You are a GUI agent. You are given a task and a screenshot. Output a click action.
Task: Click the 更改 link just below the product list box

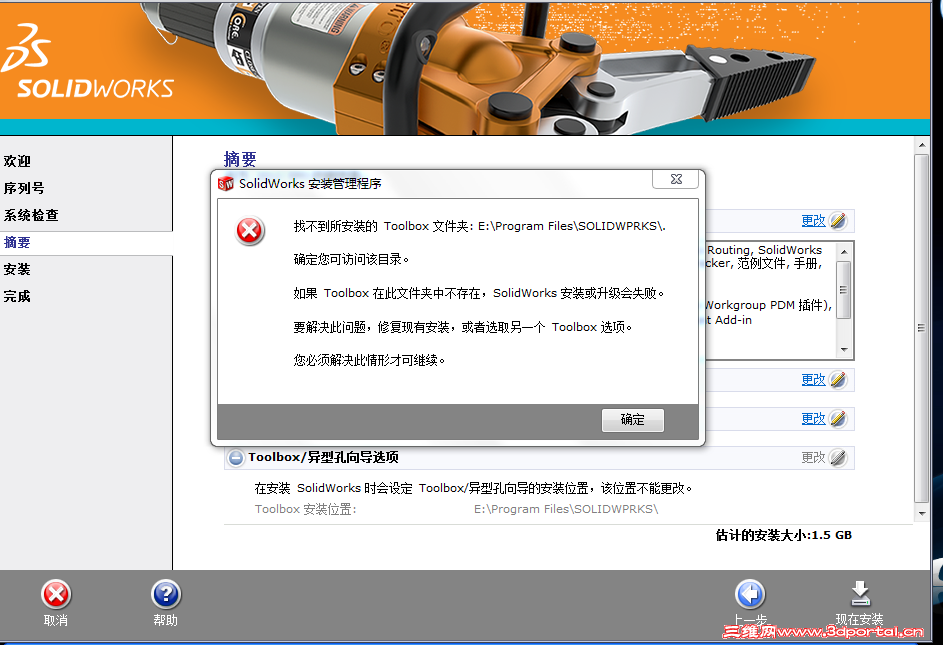(x=813, y=380)
